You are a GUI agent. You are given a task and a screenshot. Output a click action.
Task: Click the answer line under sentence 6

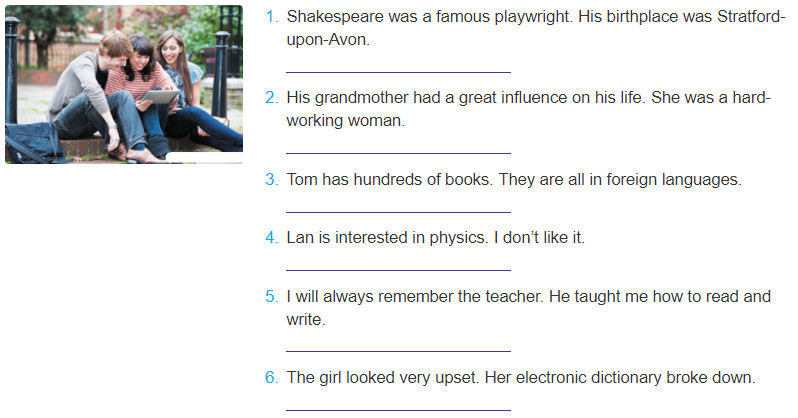398,410
